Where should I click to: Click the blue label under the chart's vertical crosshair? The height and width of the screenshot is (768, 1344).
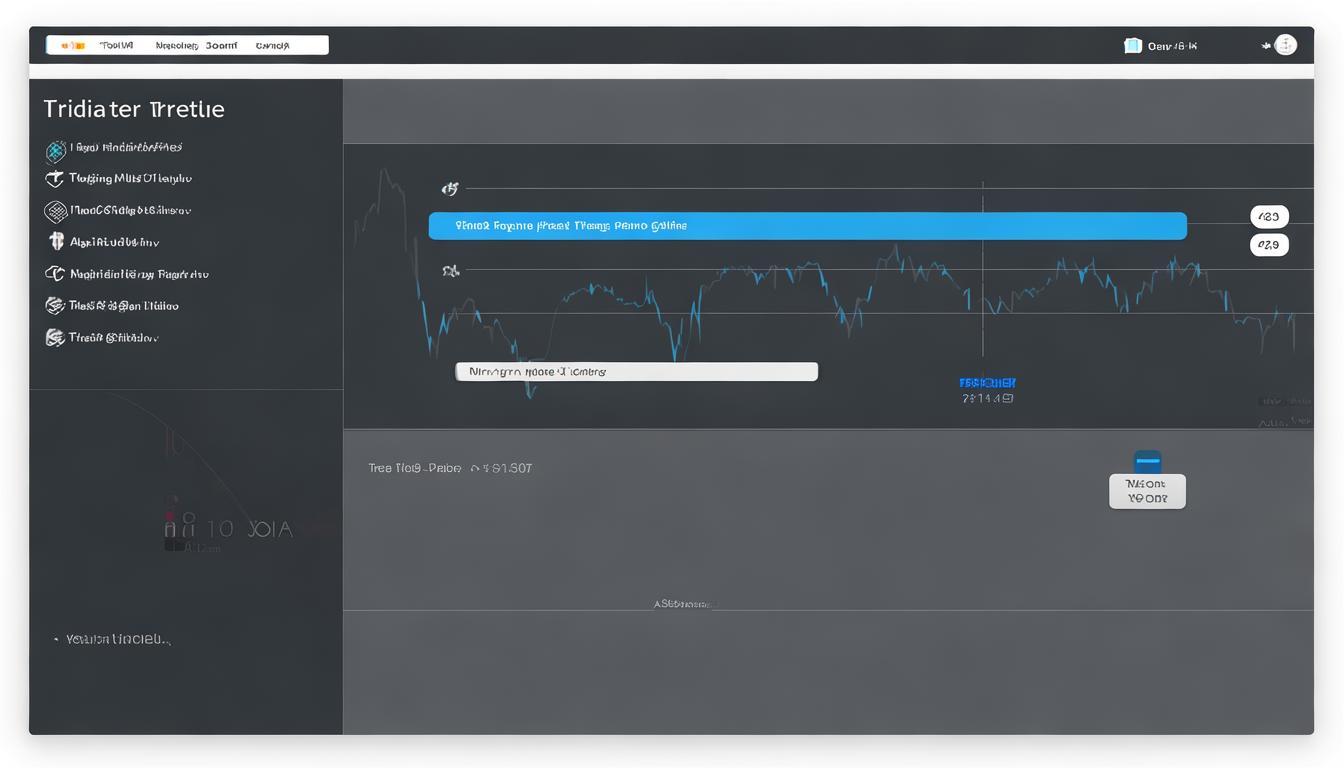click(x=987, y=383)
